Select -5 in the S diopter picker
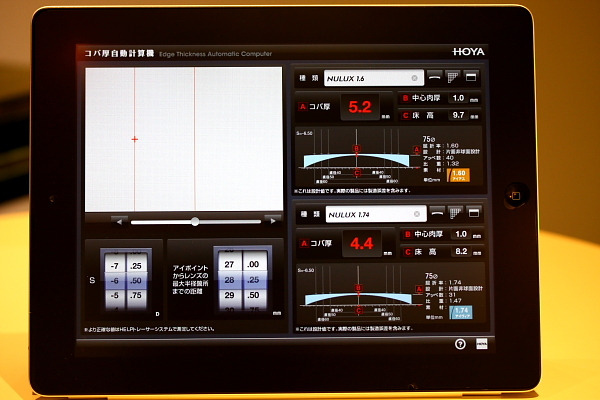Viewport: 600px width, 400px height. pyautogui.click(x=115, y=295)
